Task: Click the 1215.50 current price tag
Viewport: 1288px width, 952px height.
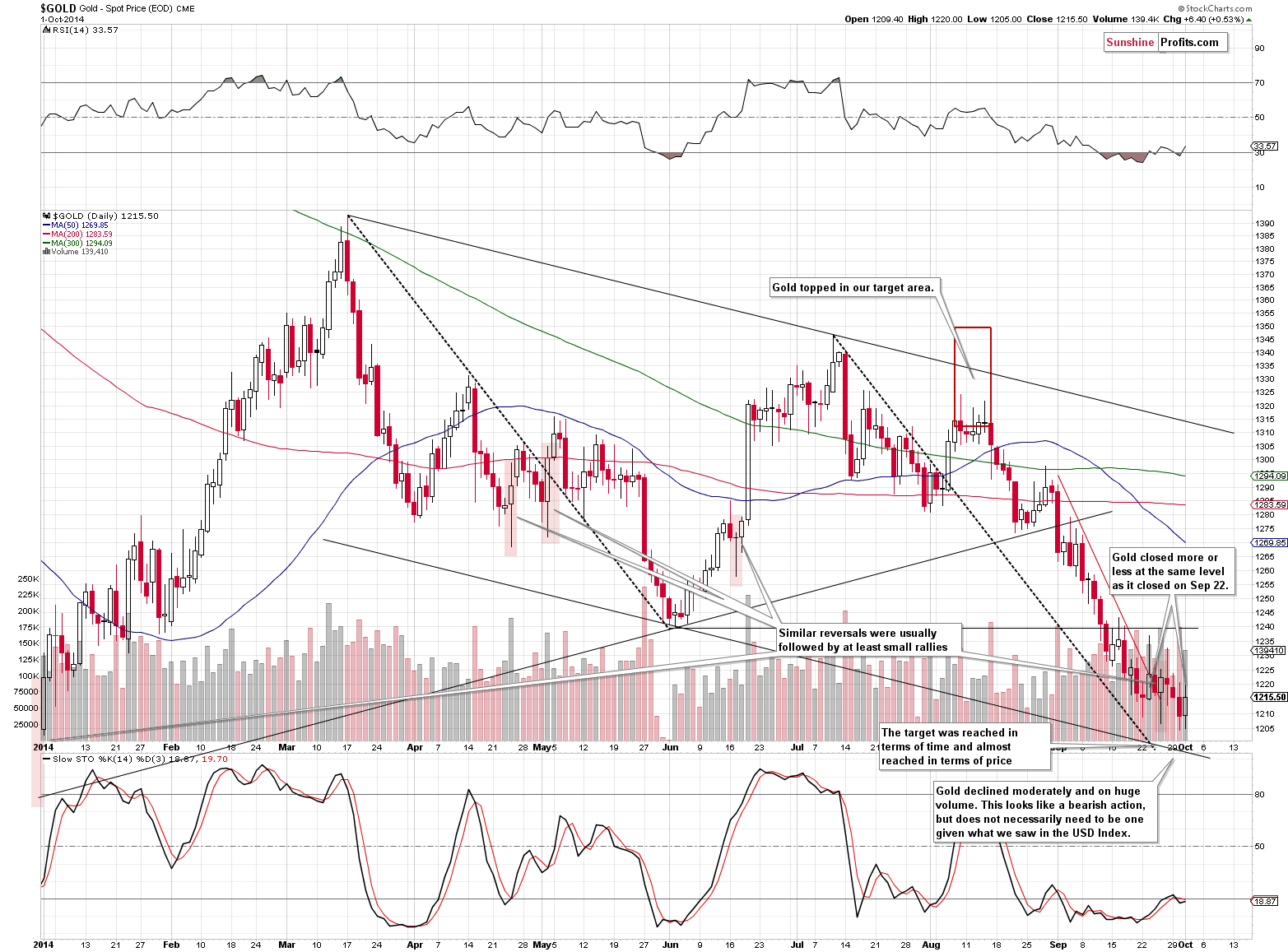Action: point(1269,697)
